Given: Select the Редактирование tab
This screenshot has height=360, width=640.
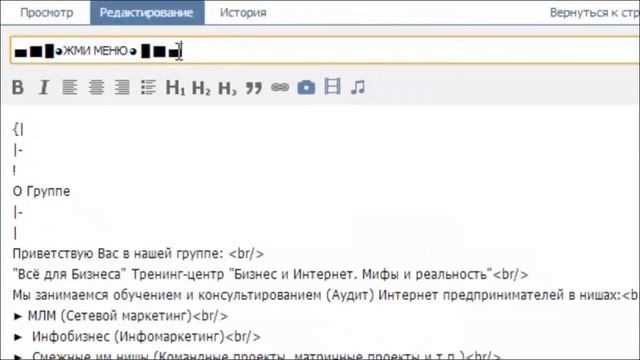Looking at the screenshot, I should pos(147,13).
